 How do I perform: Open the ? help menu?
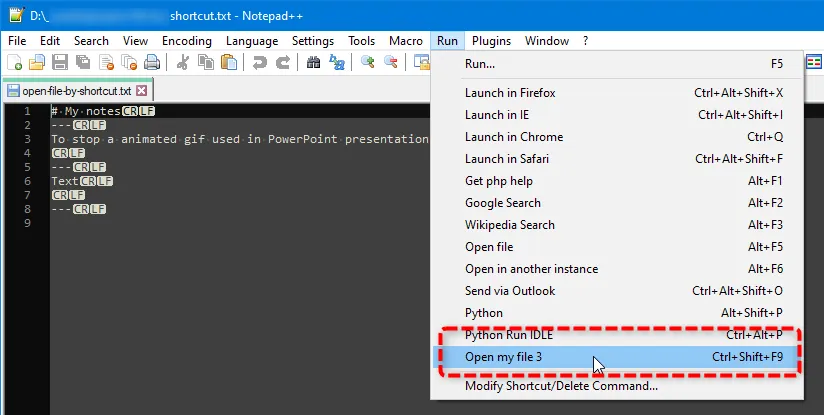coord(585,41)
